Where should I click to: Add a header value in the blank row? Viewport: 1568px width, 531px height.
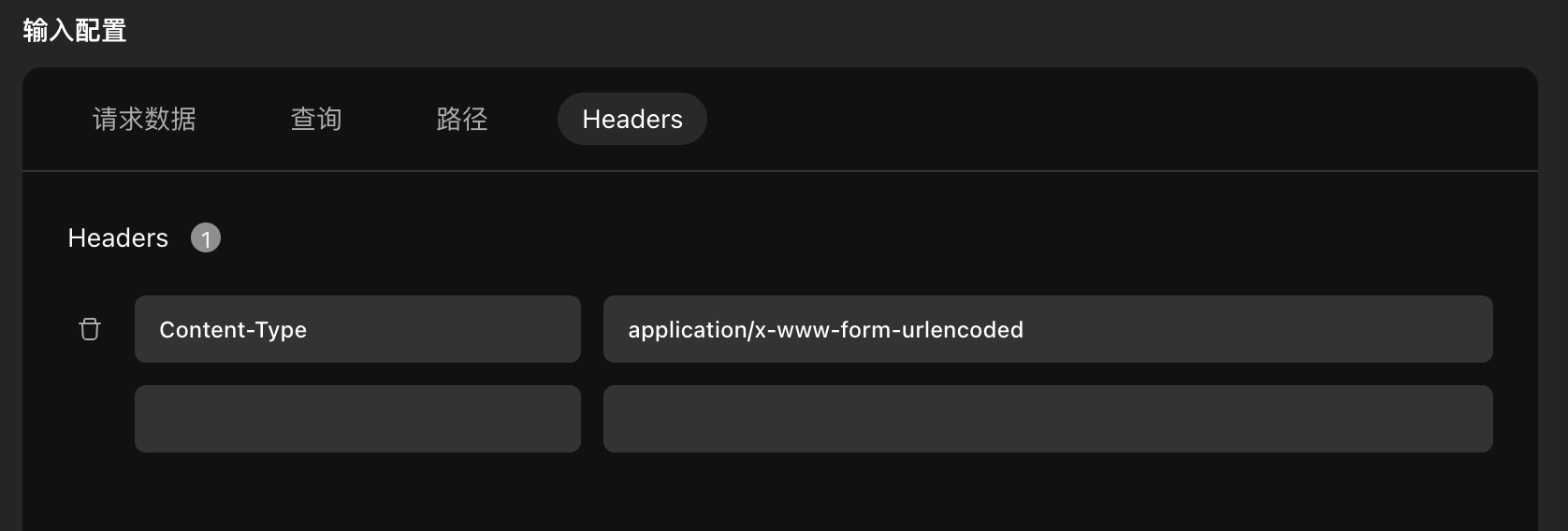1048,419
